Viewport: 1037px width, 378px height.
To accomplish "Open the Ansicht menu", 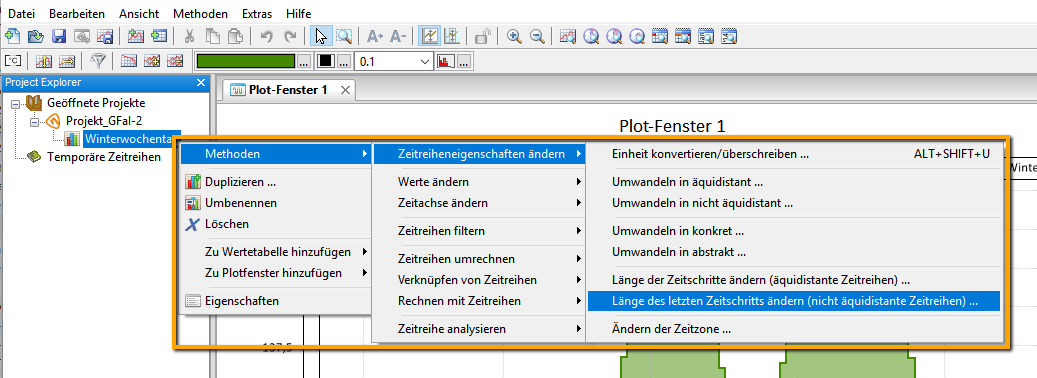I will 140,13.
